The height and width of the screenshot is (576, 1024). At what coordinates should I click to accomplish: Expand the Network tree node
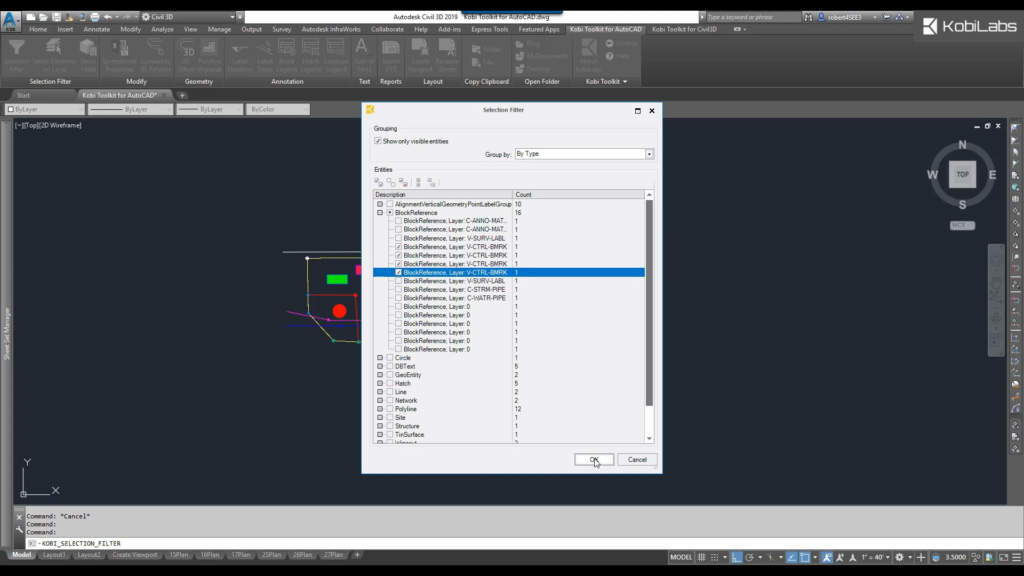pyautogui.click(x=380, y=400)
